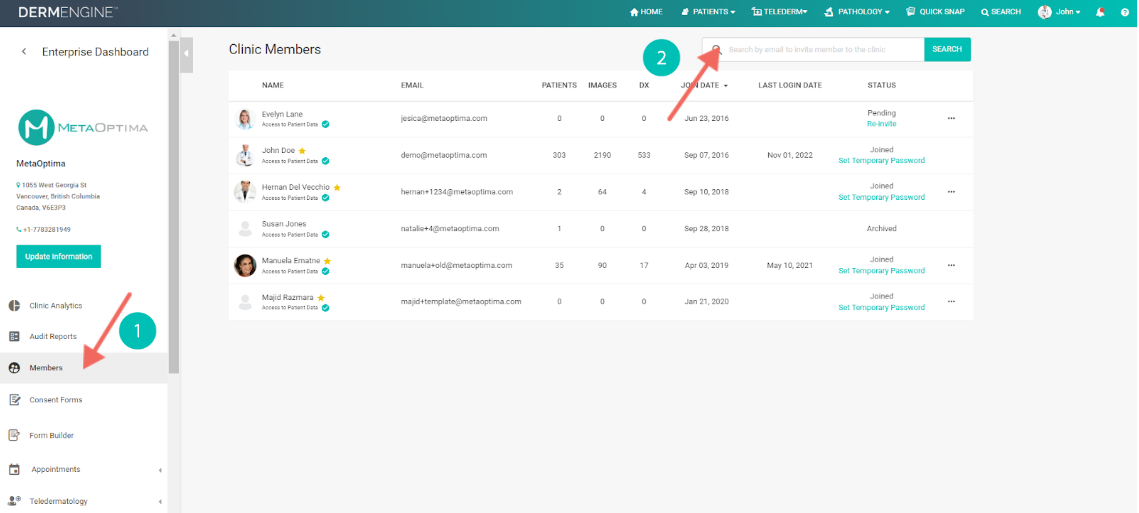
Task: Click John Doe's avatar
Action: [x=245, y=155]
